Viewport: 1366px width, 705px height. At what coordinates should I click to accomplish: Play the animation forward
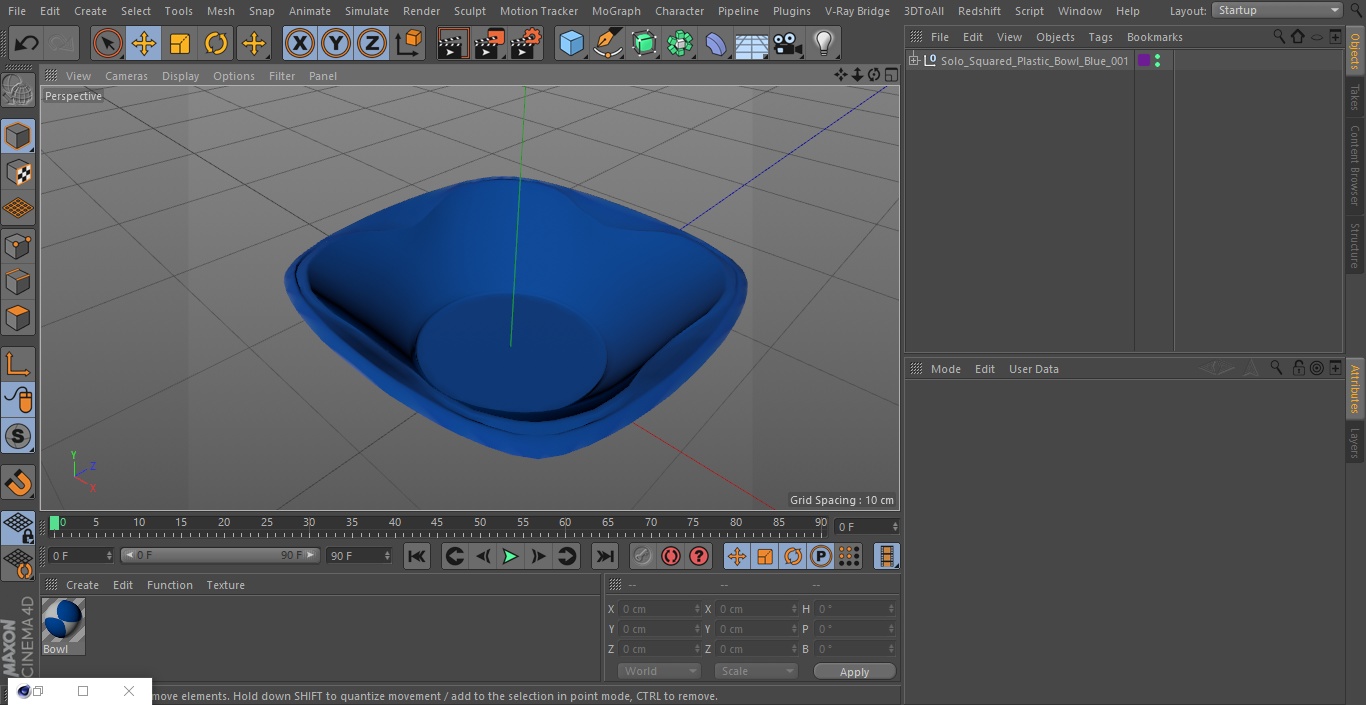click(x=510, y=556)
